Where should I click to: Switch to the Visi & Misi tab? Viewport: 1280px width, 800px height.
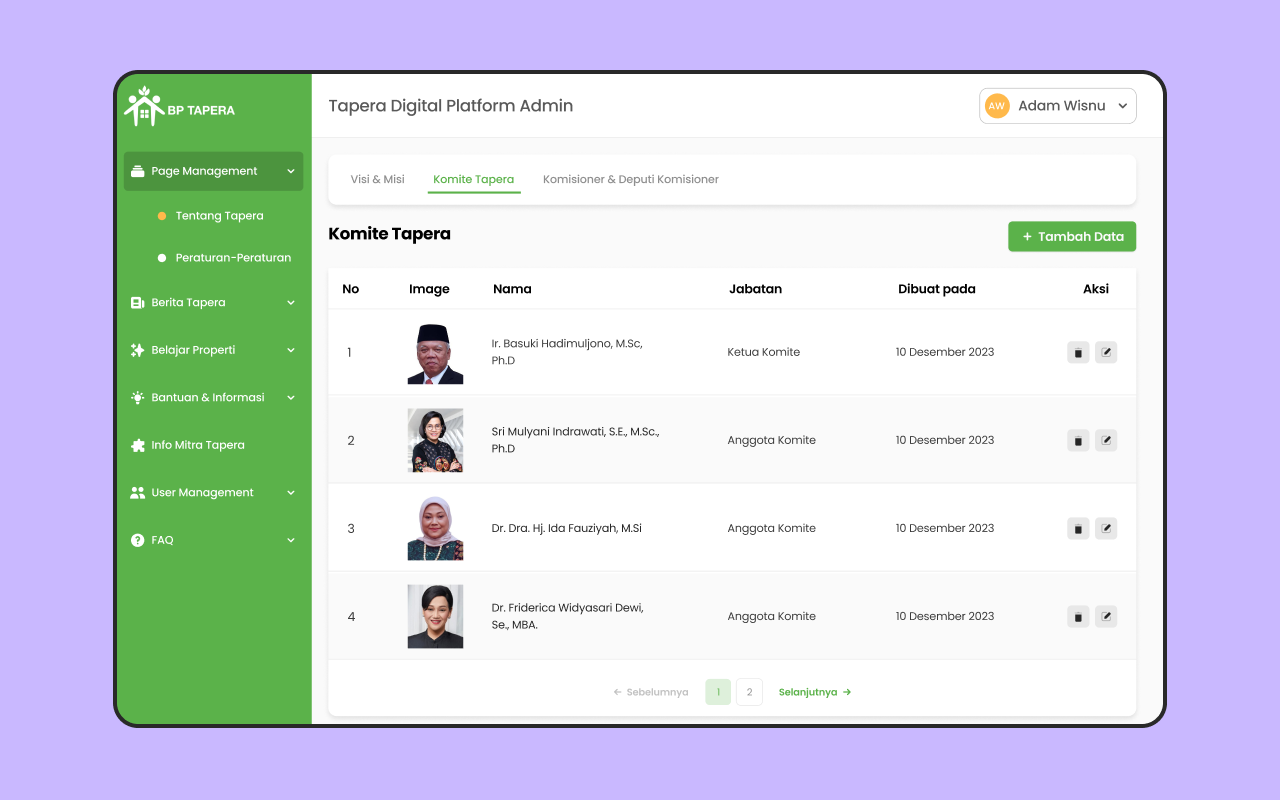[x=378, y=180]
